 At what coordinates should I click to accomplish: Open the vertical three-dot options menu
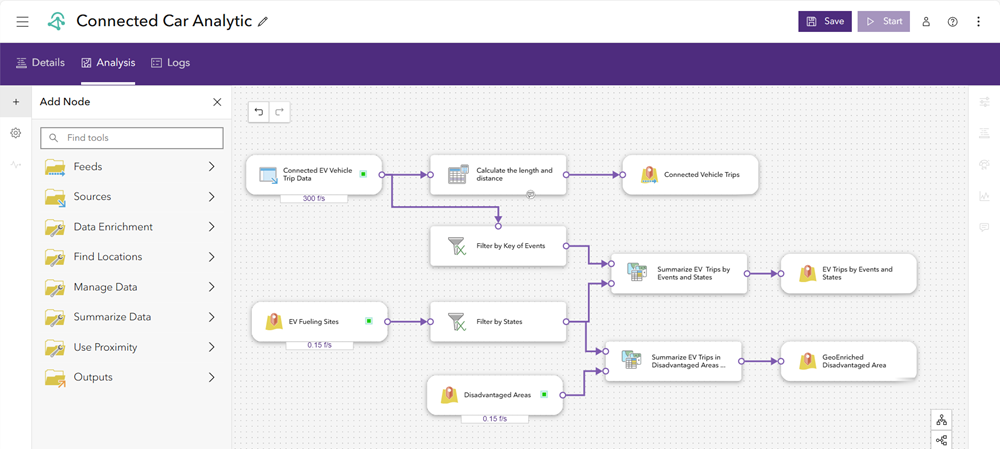pyautogui.click(x=979, y=22)
